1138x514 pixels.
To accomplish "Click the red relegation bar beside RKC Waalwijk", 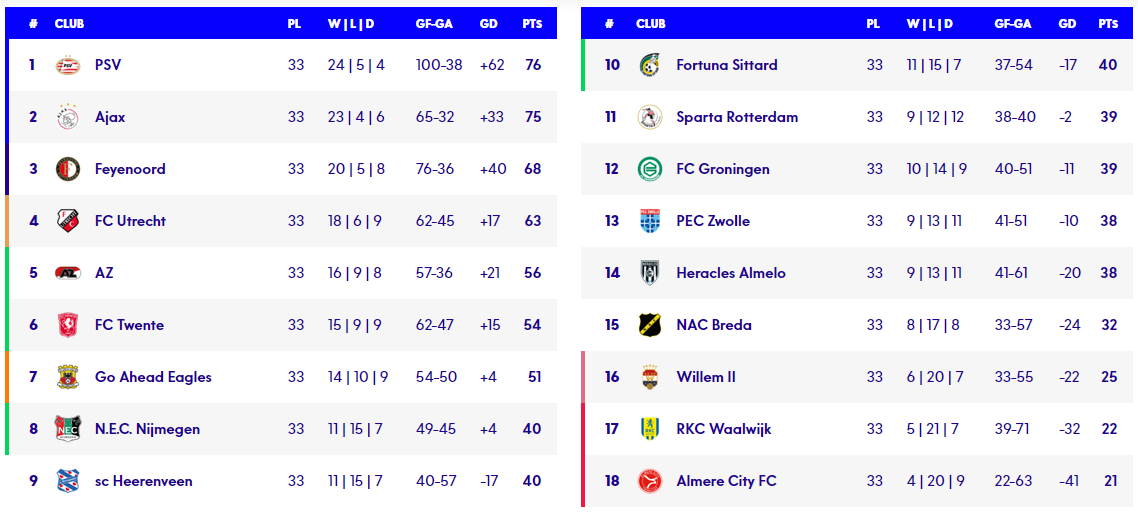I will pyautogui.click(x=583, y=429).
